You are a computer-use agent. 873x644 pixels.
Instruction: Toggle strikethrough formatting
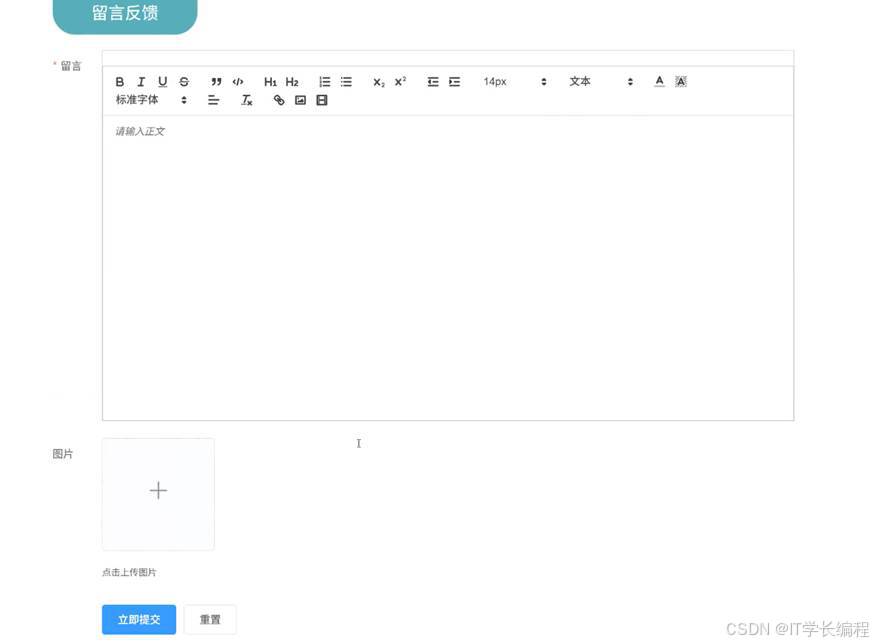pyautogui.click(x=184, y=82)
